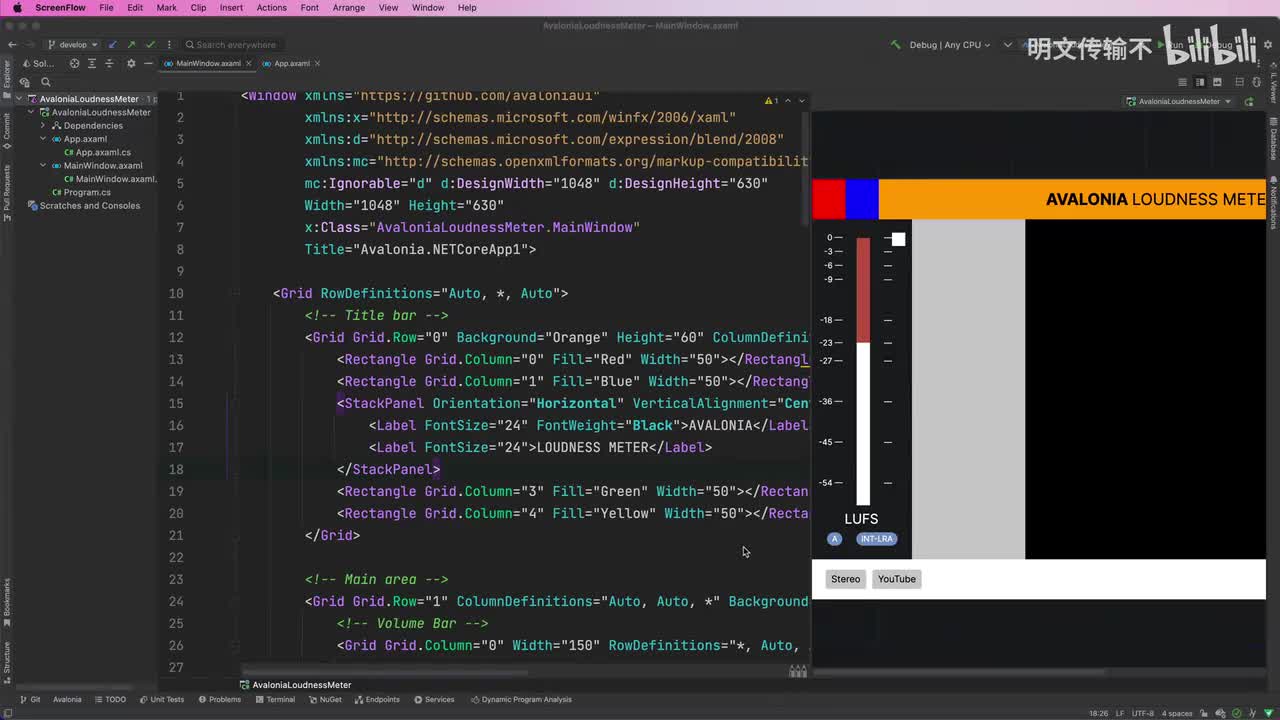Open the NuGet tool window
The width and height of the screenshot is (1280, 720).
pyautogui.click(x=325, y=699)
